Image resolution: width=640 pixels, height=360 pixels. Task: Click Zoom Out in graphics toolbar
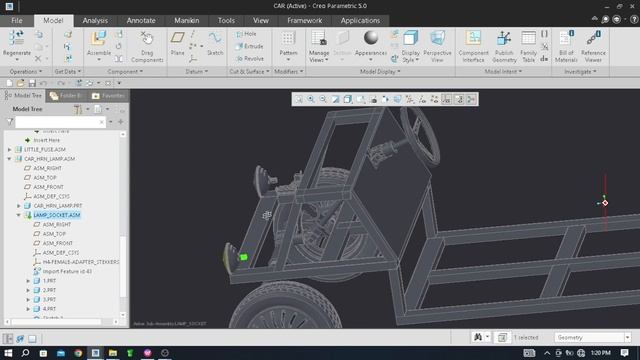(x=323, y=99)
